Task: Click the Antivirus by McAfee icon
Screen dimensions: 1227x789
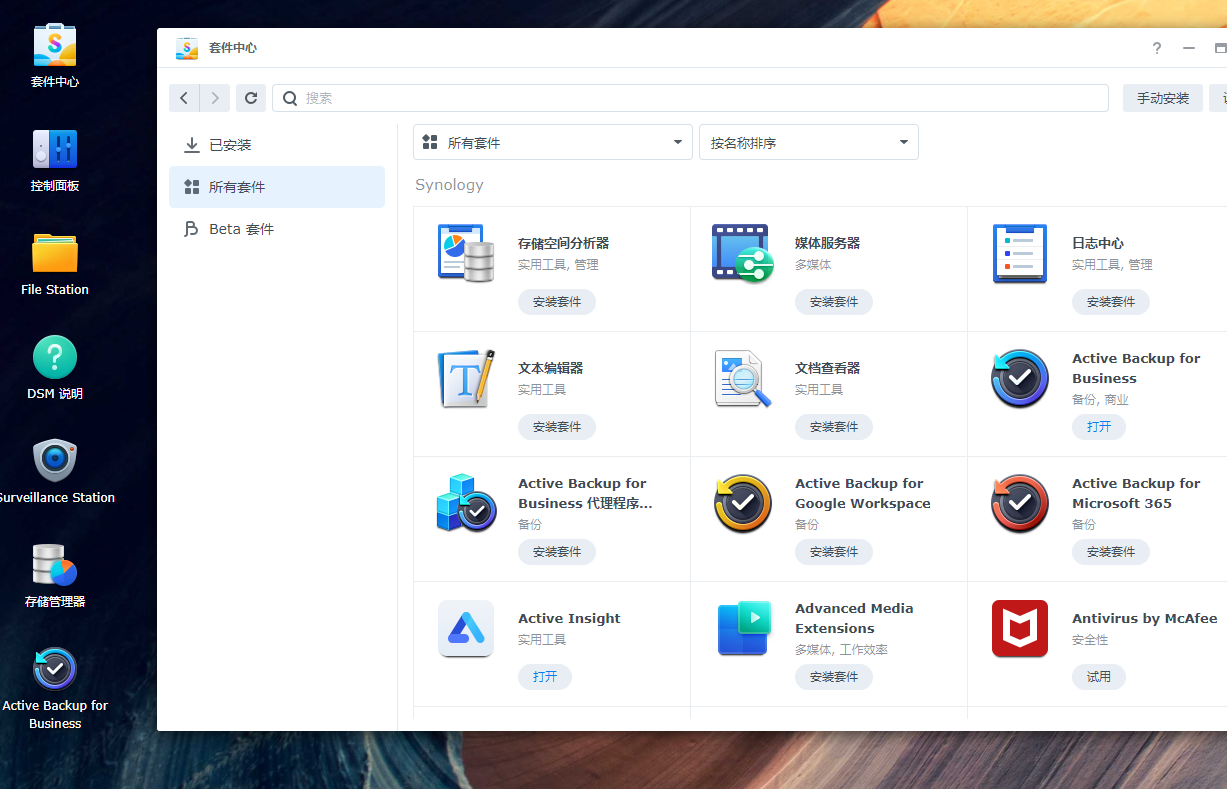Action: pos(1020,628)
